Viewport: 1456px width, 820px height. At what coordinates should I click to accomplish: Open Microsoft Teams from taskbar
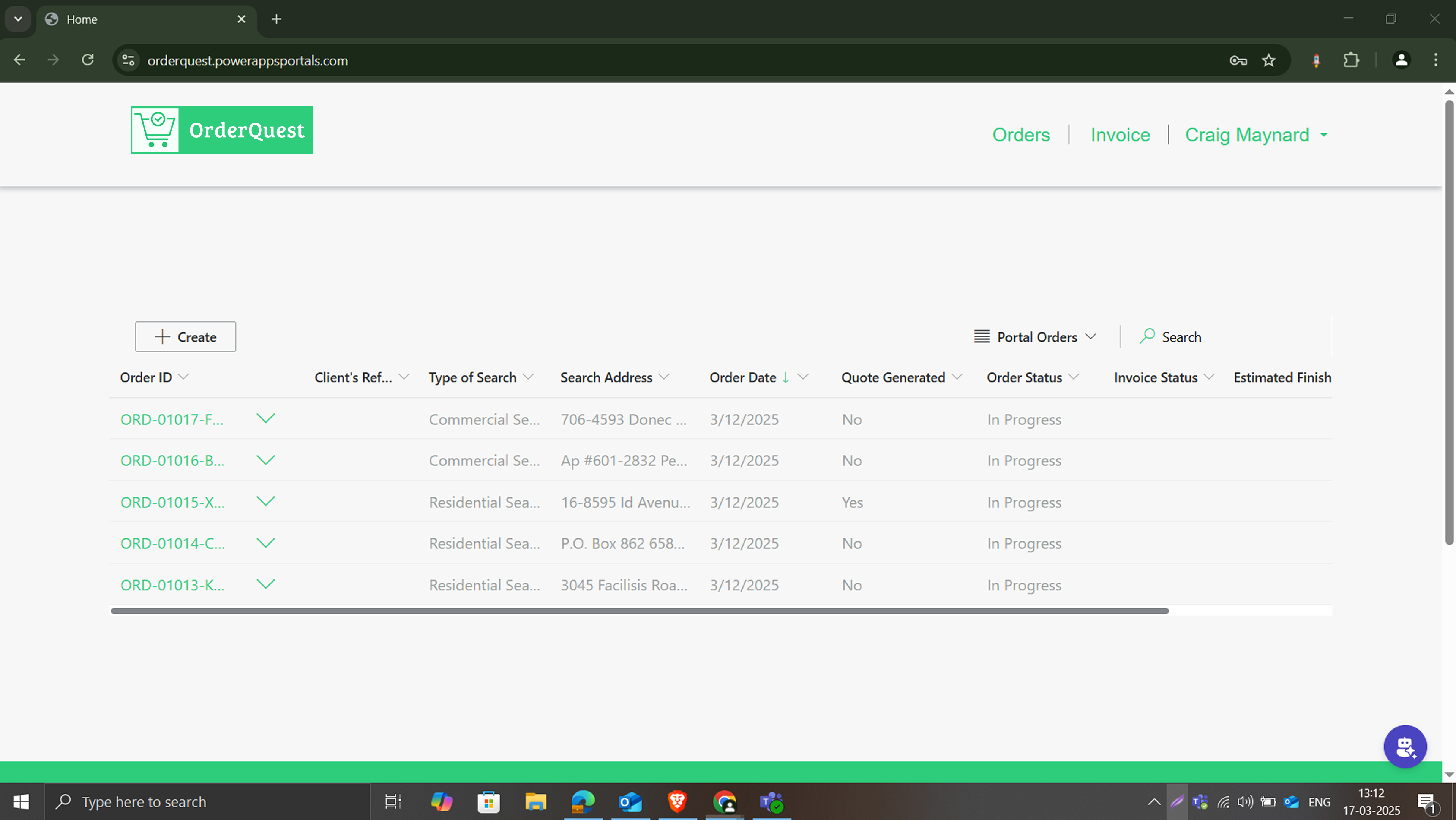[772, 801]
